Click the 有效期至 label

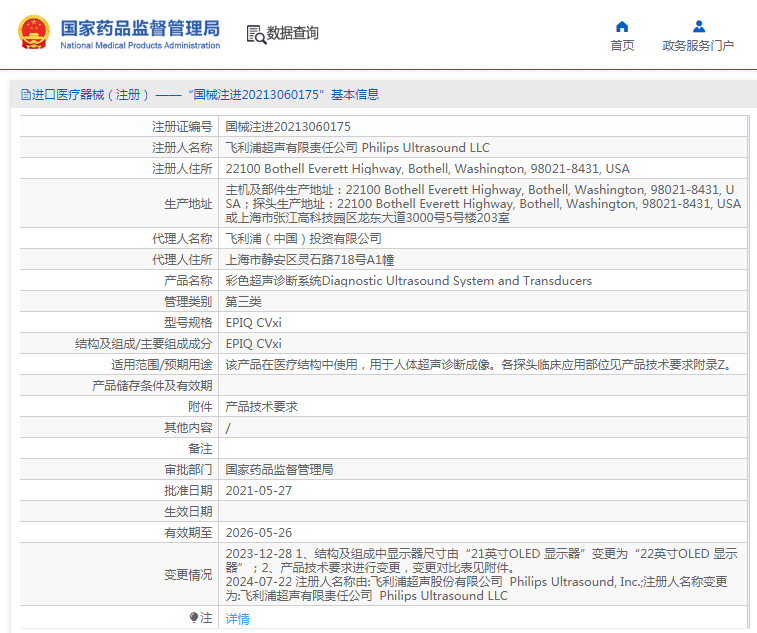coord(188,533)
